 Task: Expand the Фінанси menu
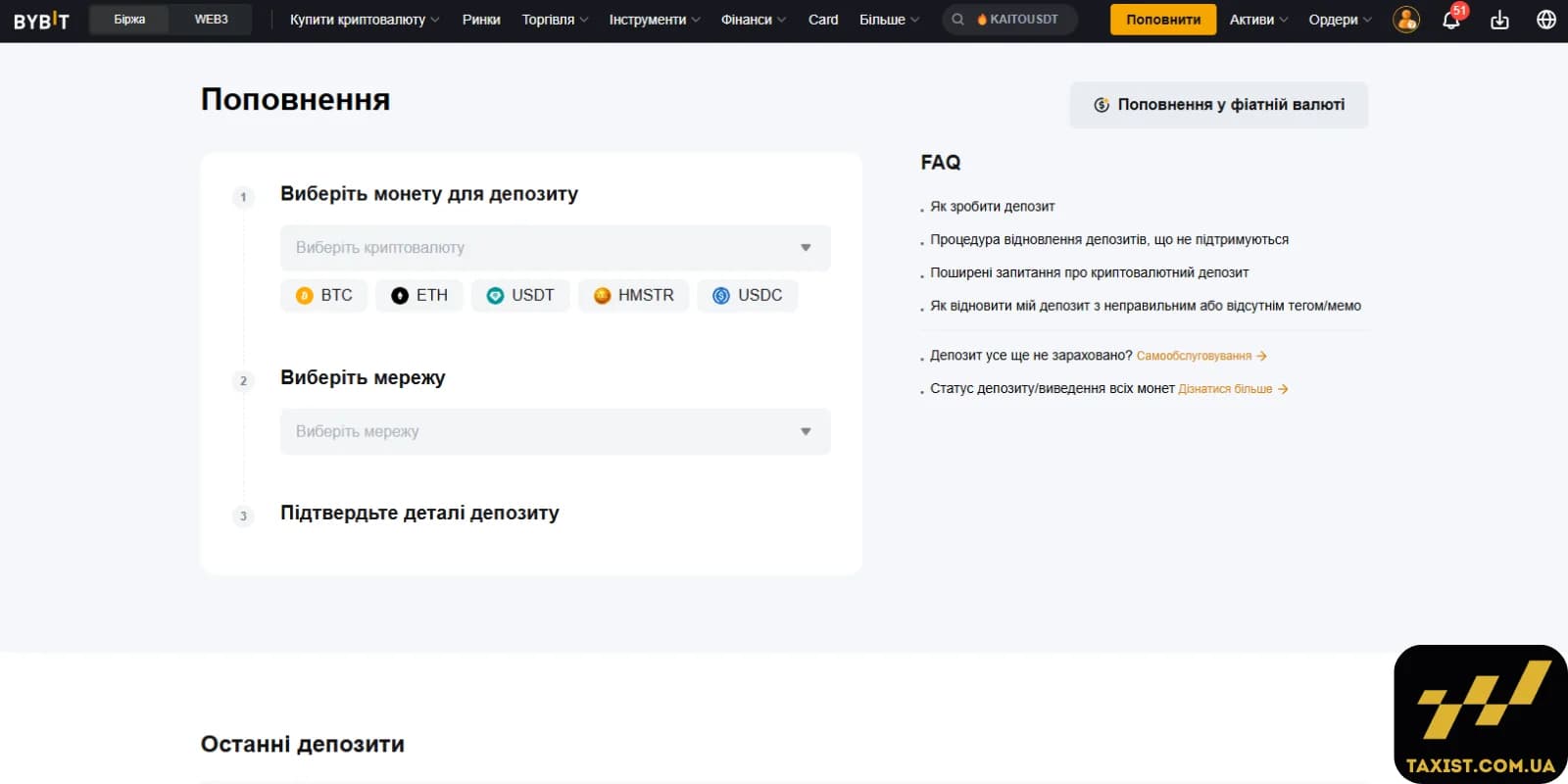tap(754, 20)
